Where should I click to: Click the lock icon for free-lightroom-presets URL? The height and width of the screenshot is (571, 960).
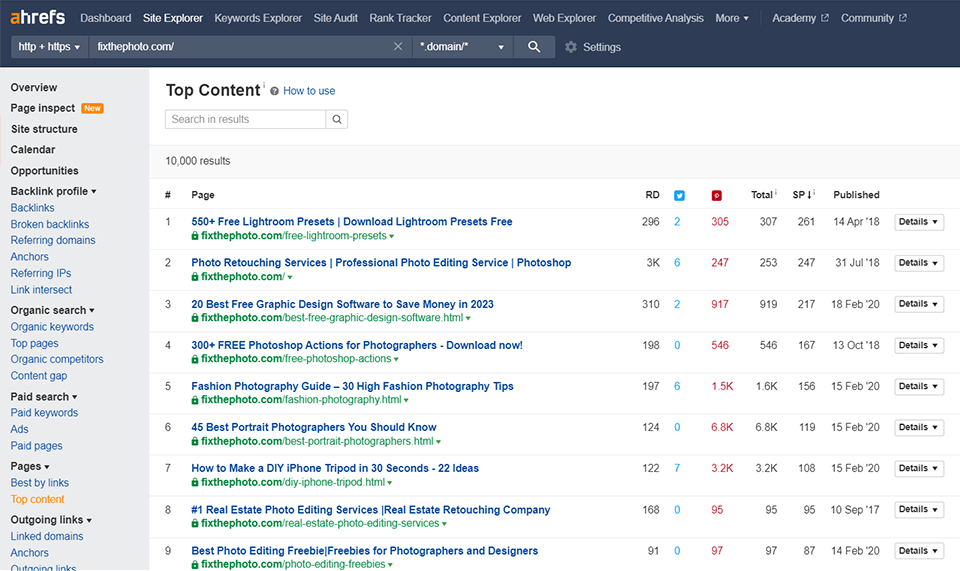click(195, 236)
